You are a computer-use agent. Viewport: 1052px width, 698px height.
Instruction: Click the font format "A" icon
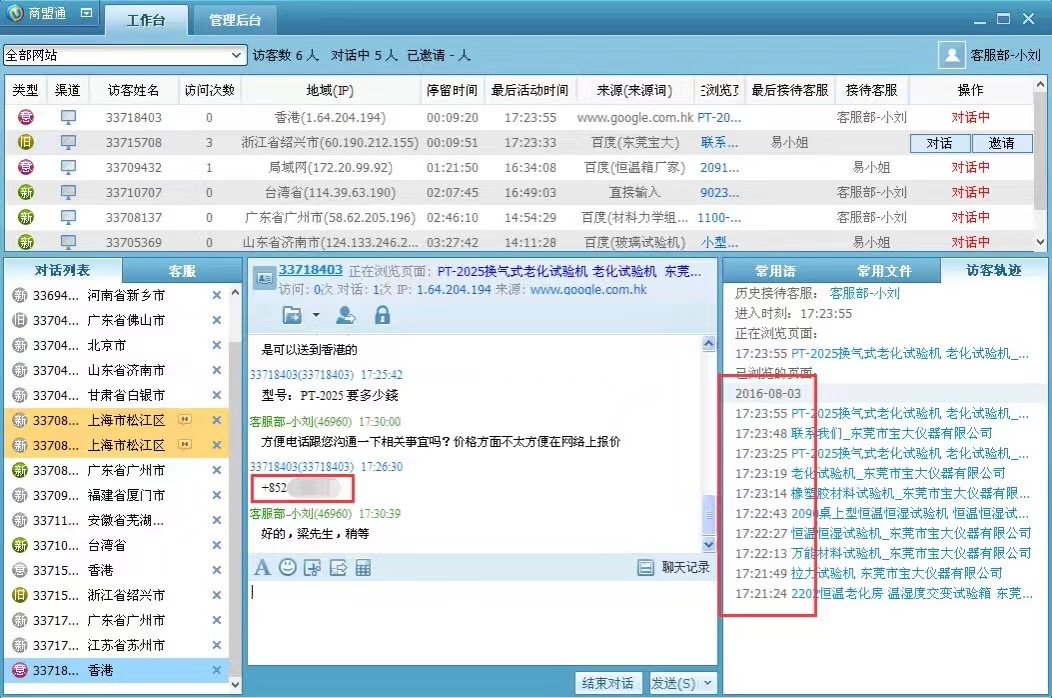(262, 567)
